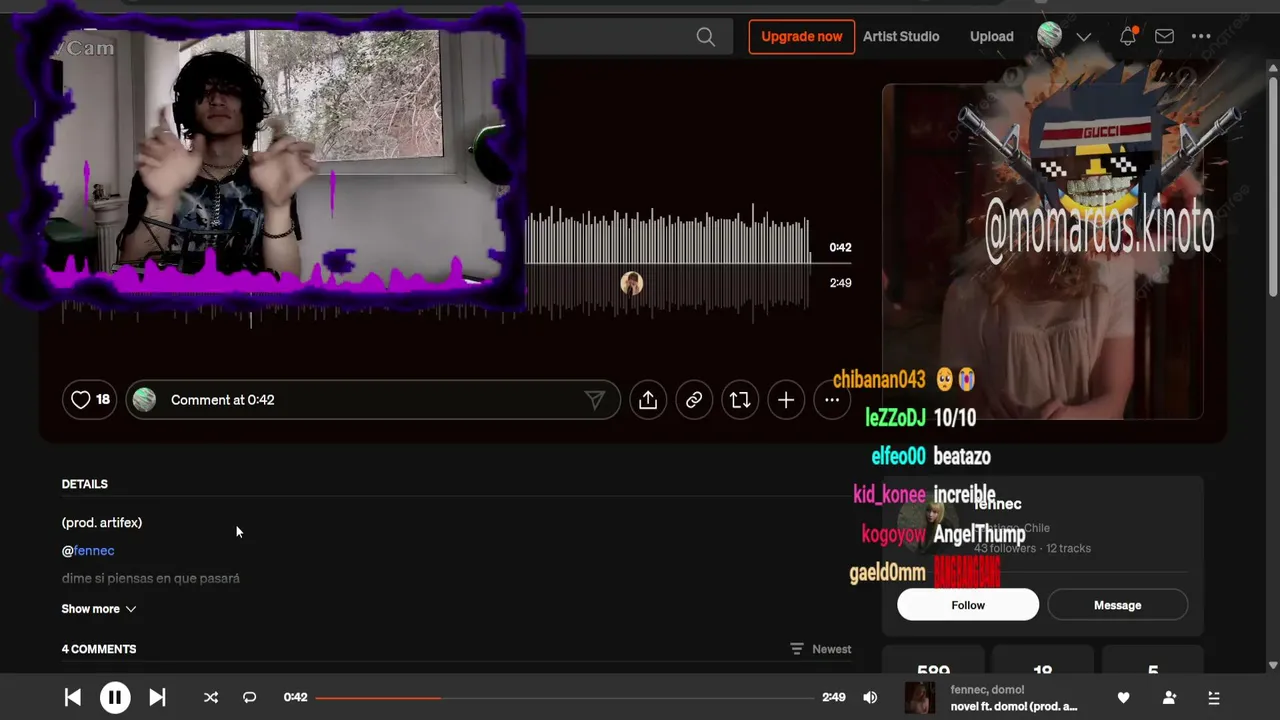The height and width of the screenshot is (720, 1280).
Task: Toggle shuffle in the player bar
Action: tap(211, 698)
